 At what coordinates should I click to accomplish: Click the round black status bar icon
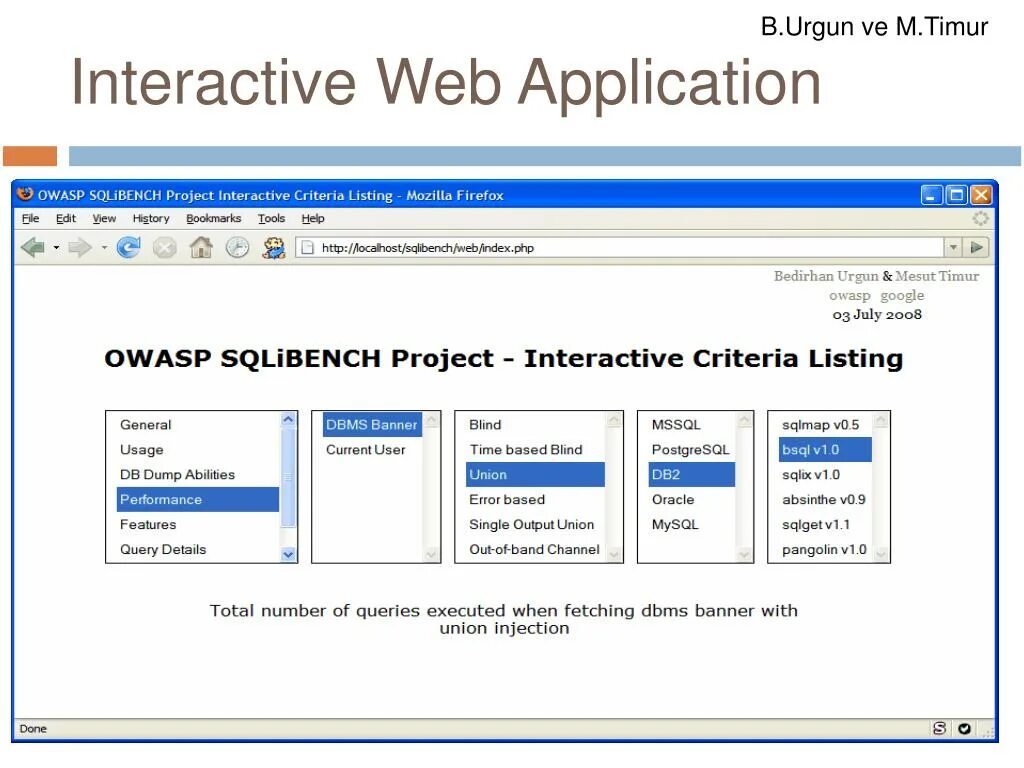pos(965,728)
